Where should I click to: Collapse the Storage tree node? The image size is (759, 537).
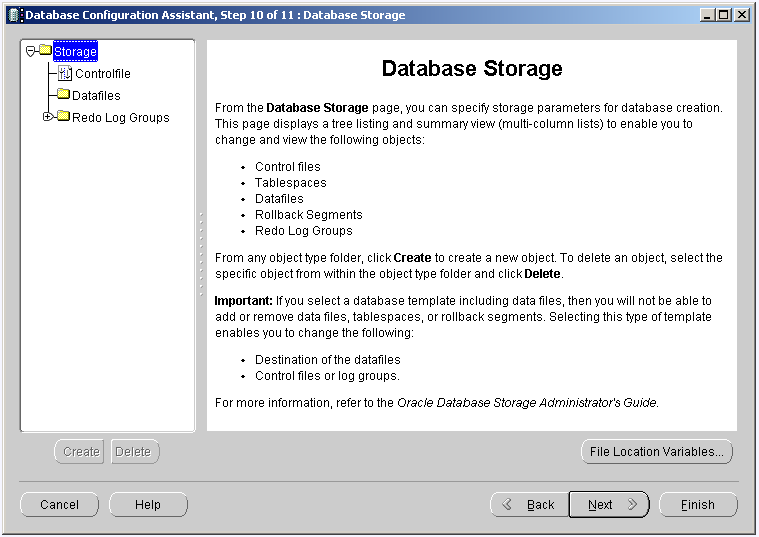(31, 51)
